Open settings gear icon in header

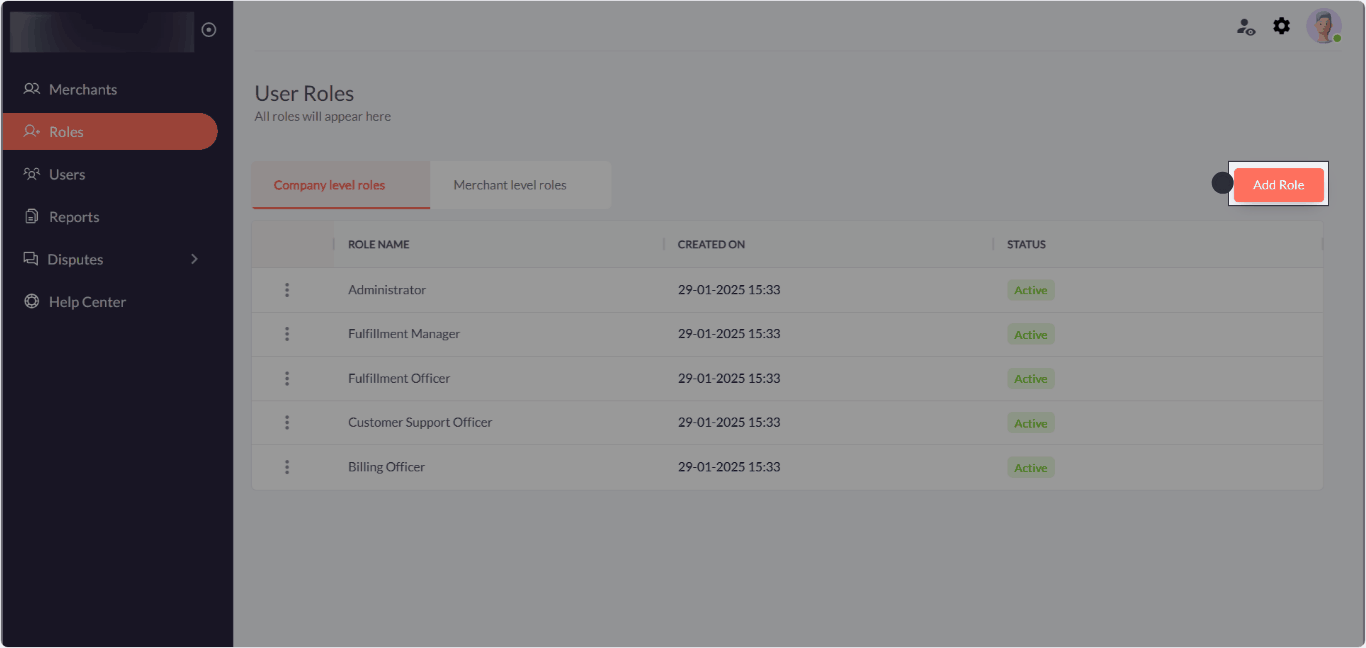coord(1281,26)
